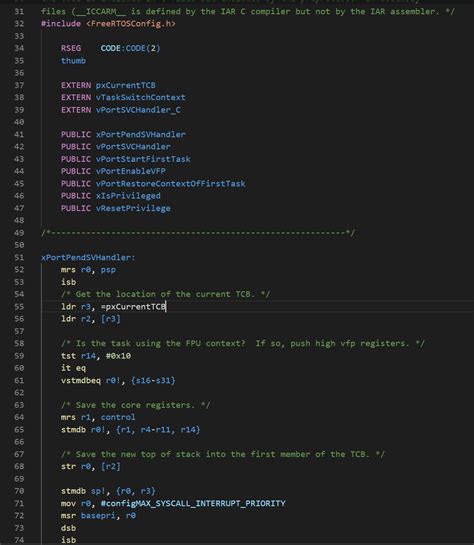The height and width of the screenshot is (545, 474).
Task: Click the 'thumb' directive
Action: coord(73,60)
